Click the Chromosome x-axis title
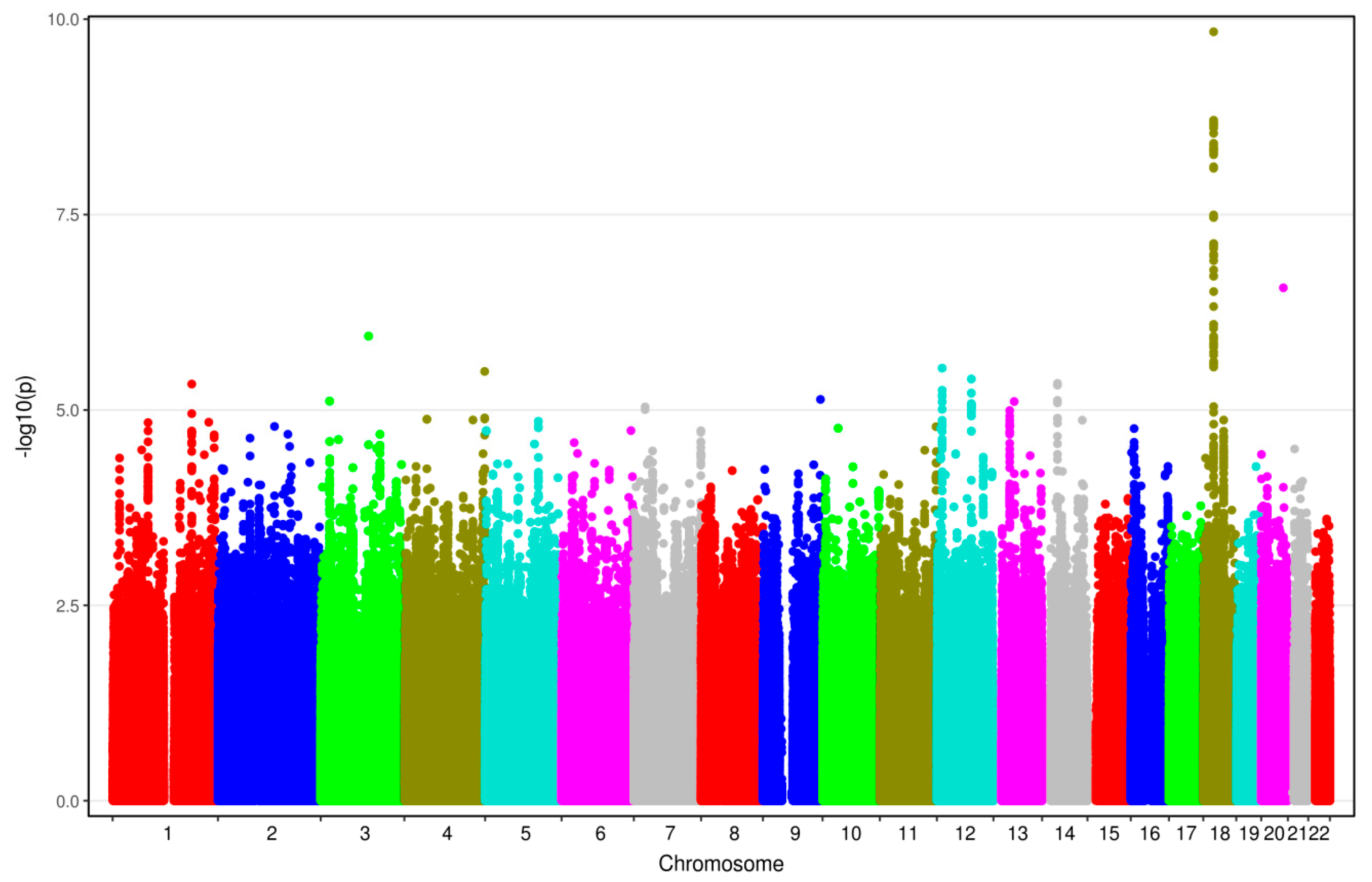 [x=721, y=863]
